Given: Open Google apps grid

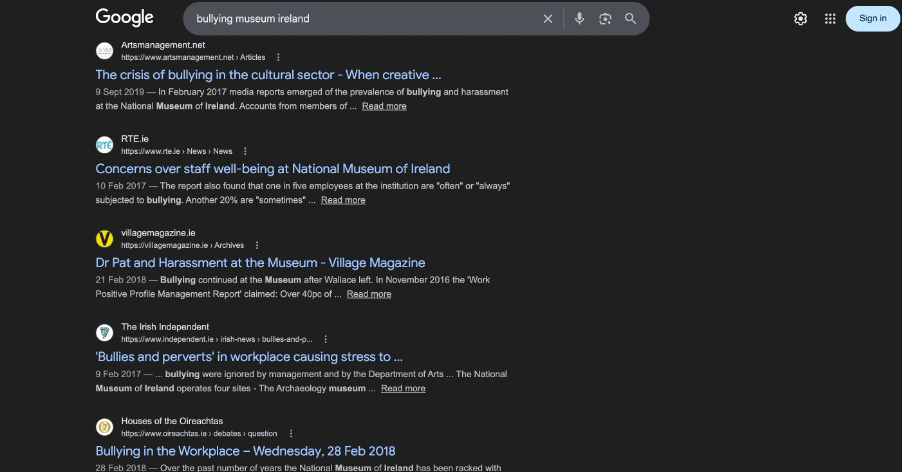Looking at the screenshot, I should tap(830, 19).
